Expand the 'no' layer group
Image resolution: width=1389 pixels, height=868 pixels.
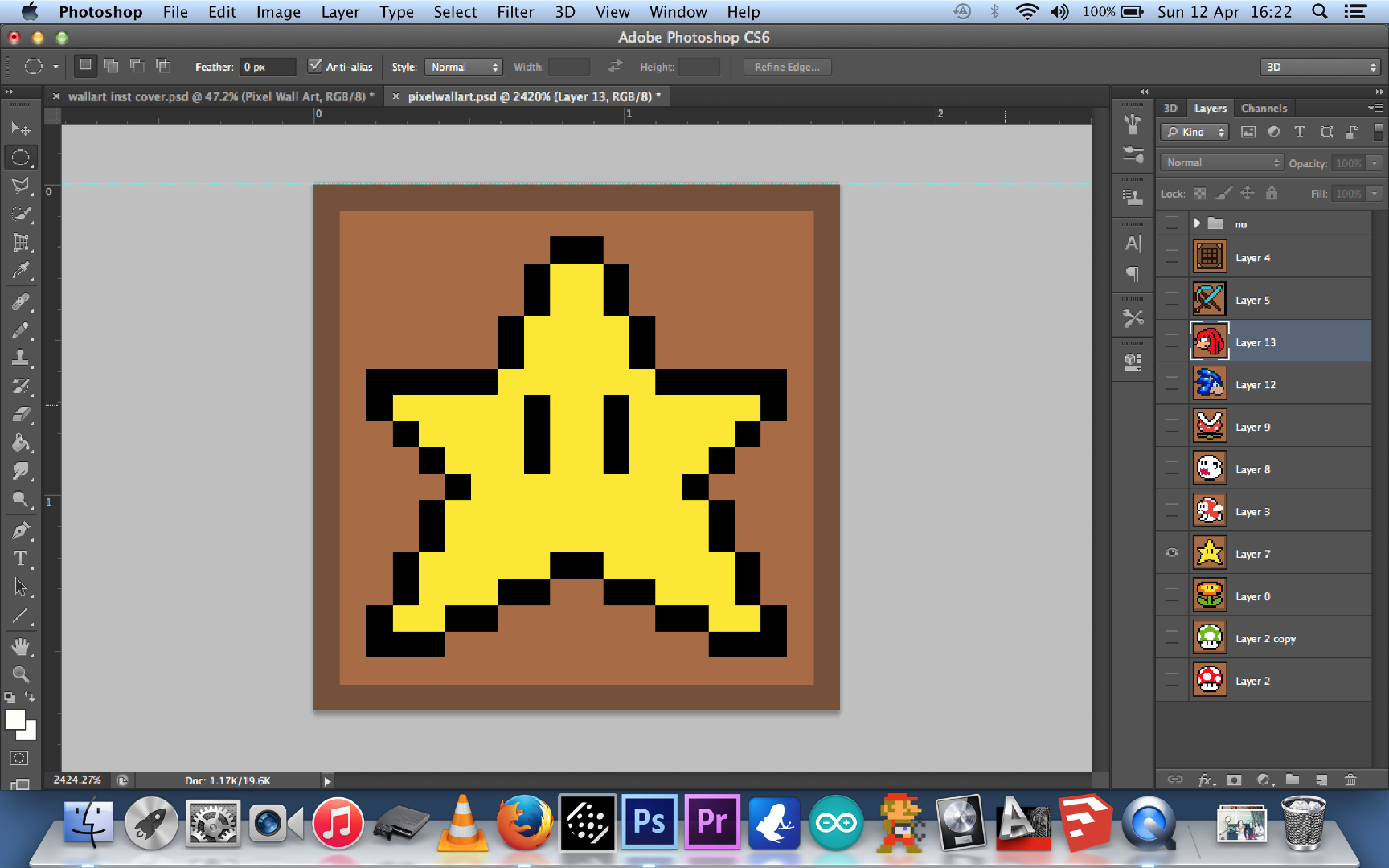coord(1197,223)
